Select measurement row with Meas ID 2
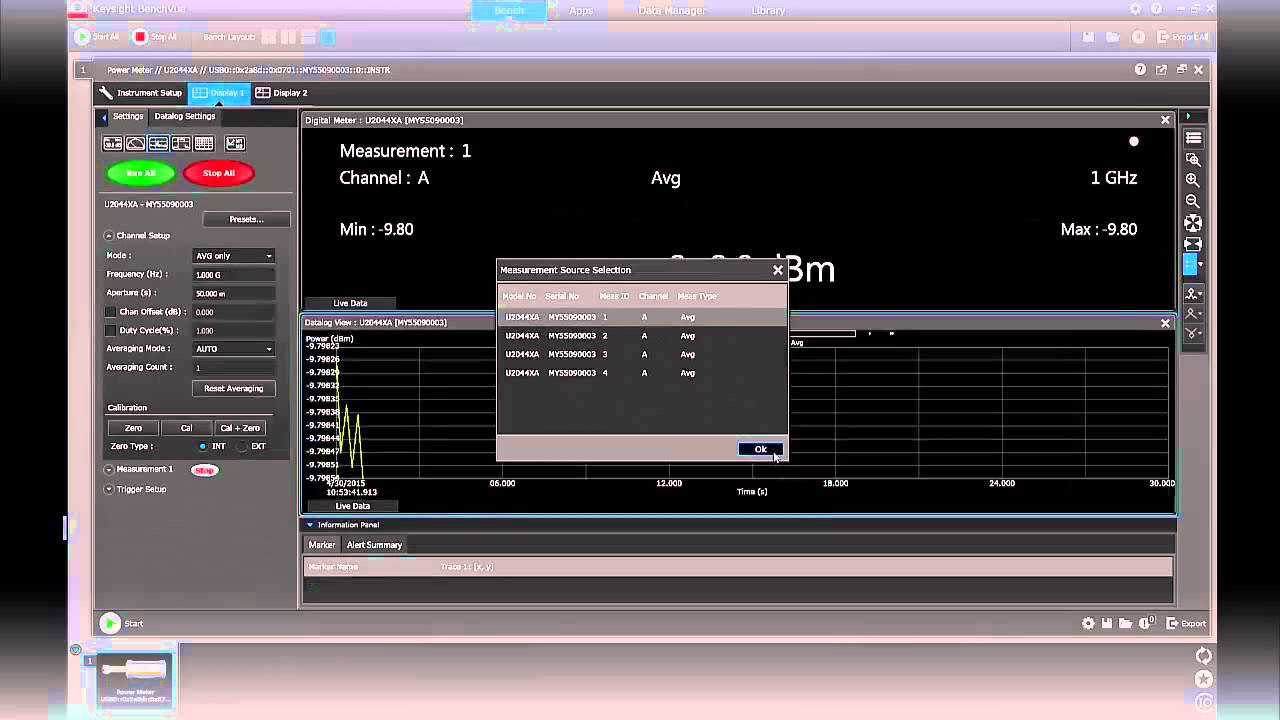This screenshot has height=720, width=1280. pyautogui.click(x=642, y=336)
